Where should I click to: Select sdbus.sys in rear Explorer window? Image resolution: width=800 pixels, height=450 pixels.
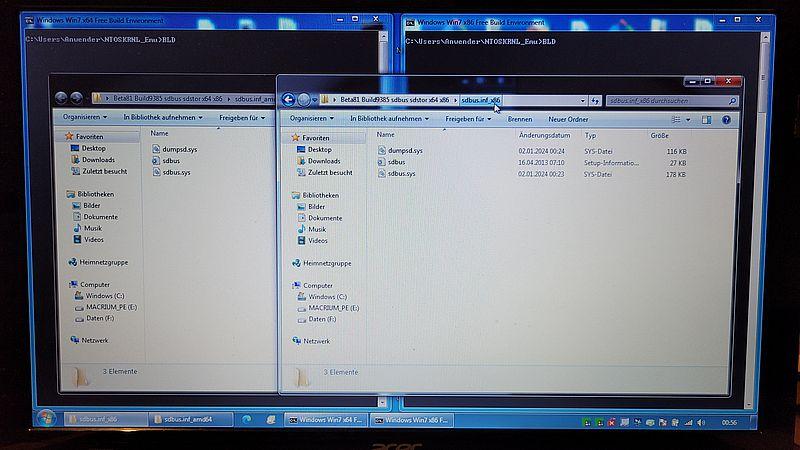pyautogui.click(x=171, y=172)
